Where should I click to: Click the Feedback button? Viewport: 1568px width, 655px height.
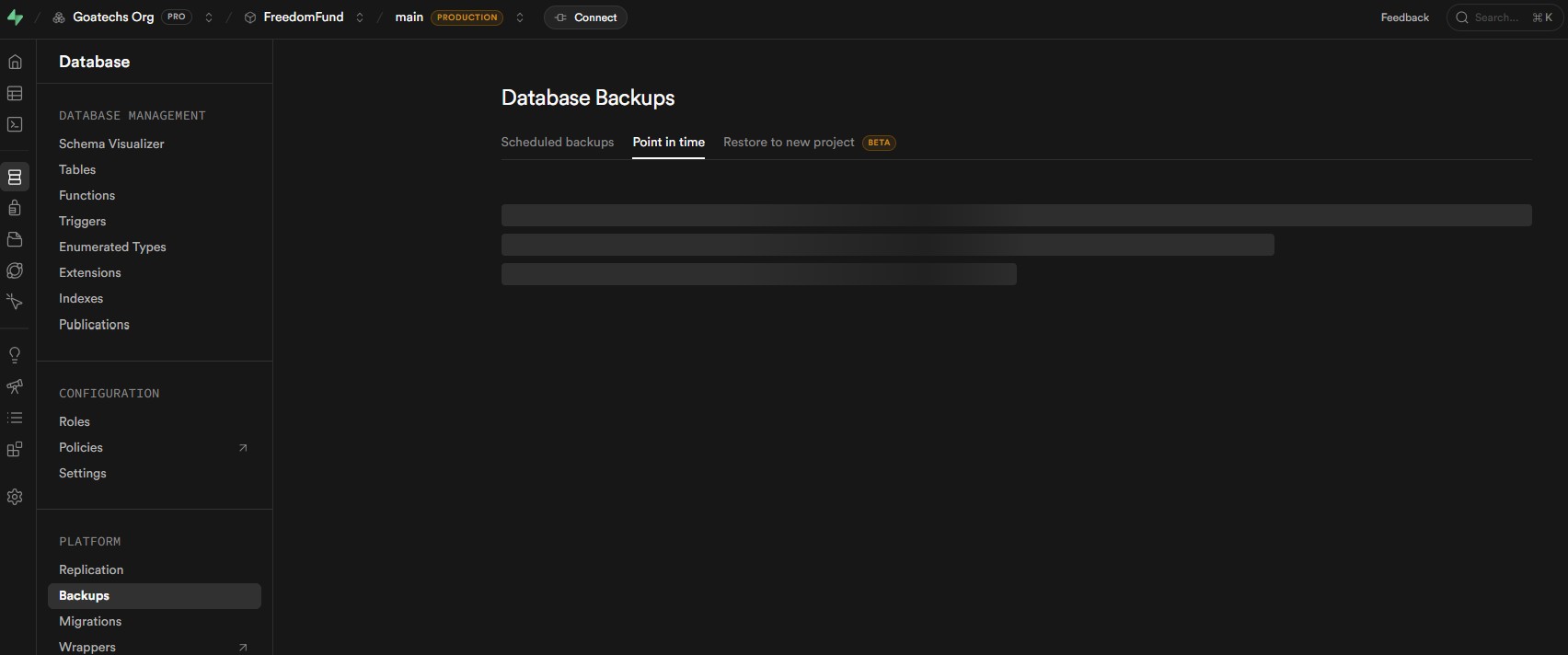(1405, 17)
